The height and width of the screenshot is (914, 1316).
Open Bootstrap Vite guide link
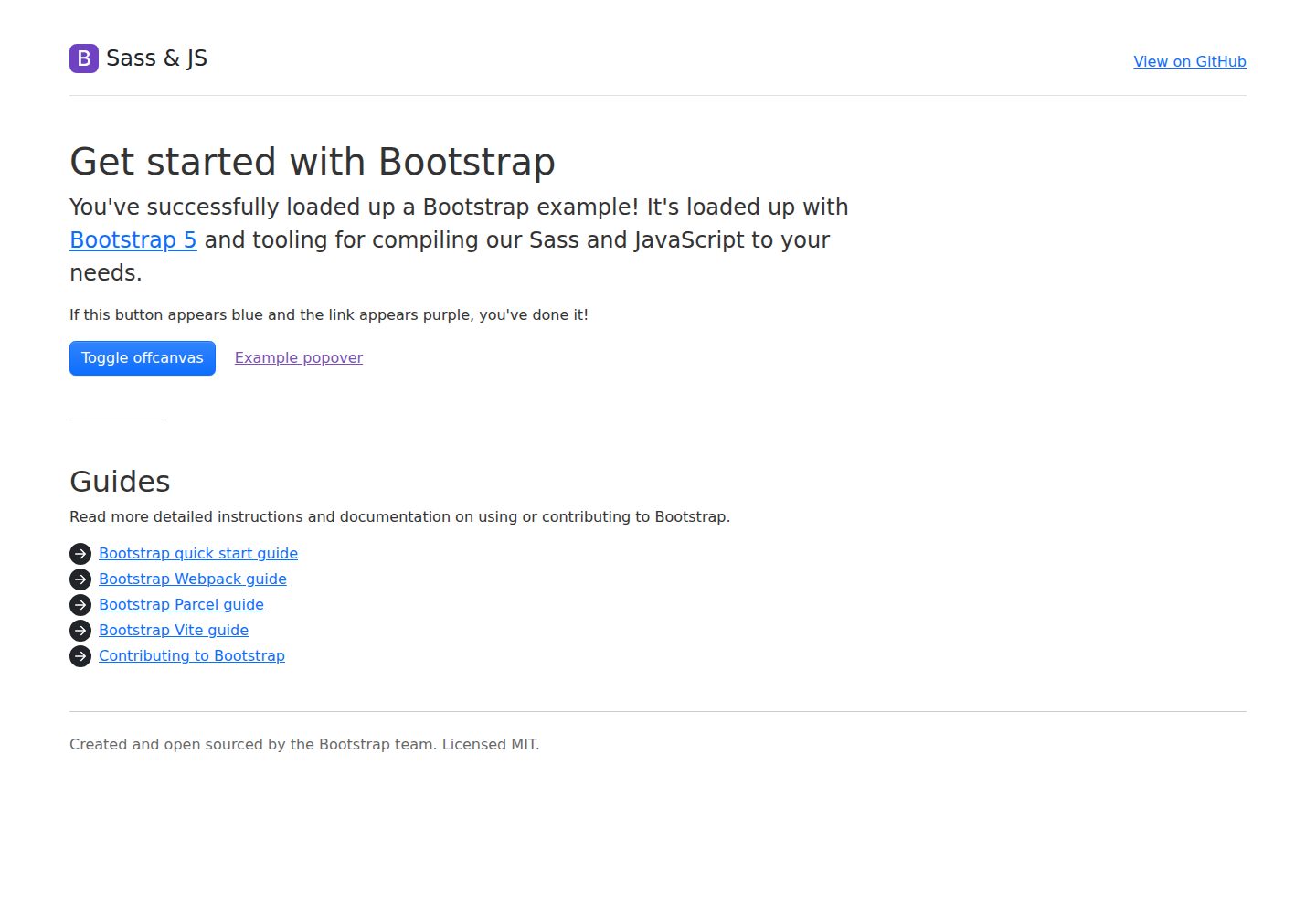click(x=174, y=630)
